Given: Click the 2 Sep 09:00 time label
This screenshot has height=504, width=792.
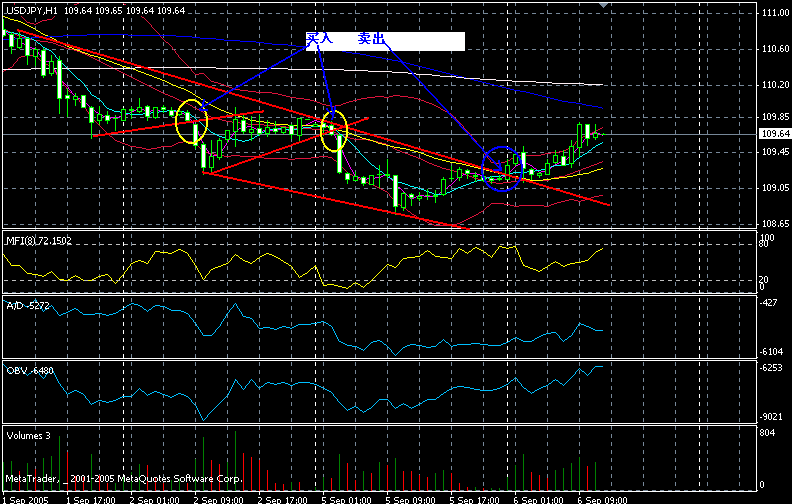Looking at the screenshot, I should tap(219, 500).
